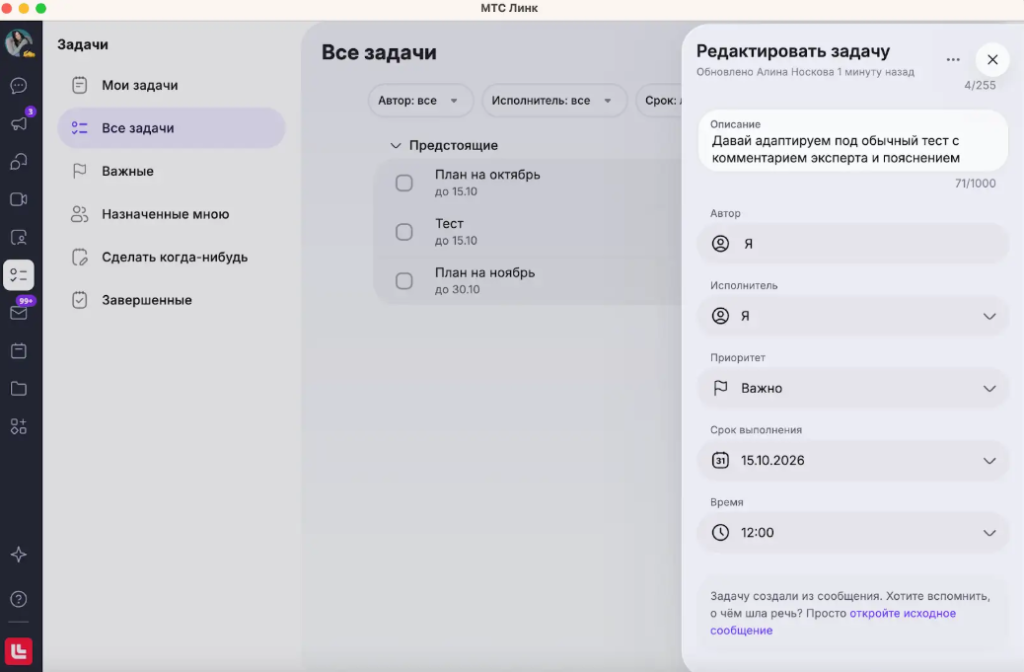Click the Автор field showing 'Я'
Image resolution: width=1024 pixels, height=672 pixels.
point(852,244)
